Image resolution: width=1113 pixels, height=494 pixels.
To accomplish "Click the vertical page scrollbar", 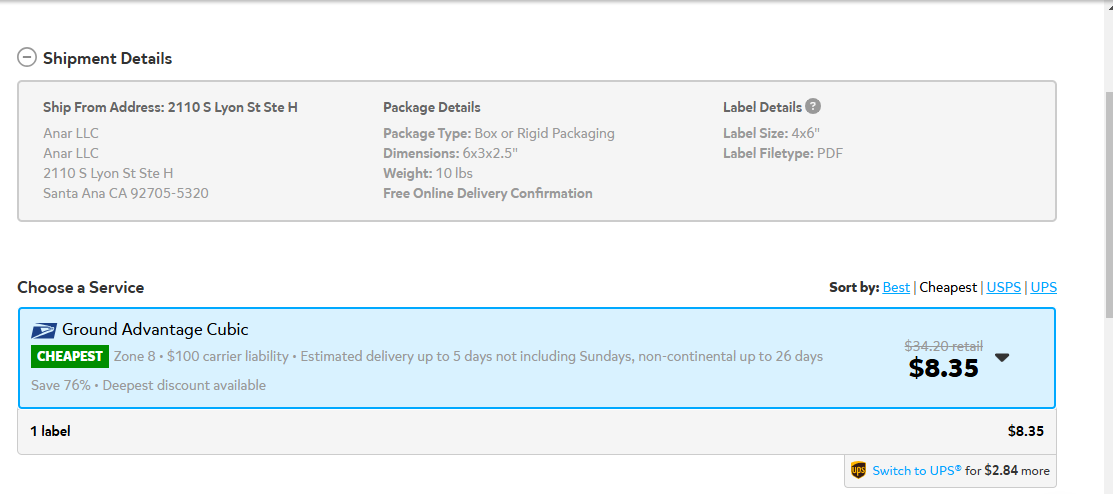I will coord(1107,204).
